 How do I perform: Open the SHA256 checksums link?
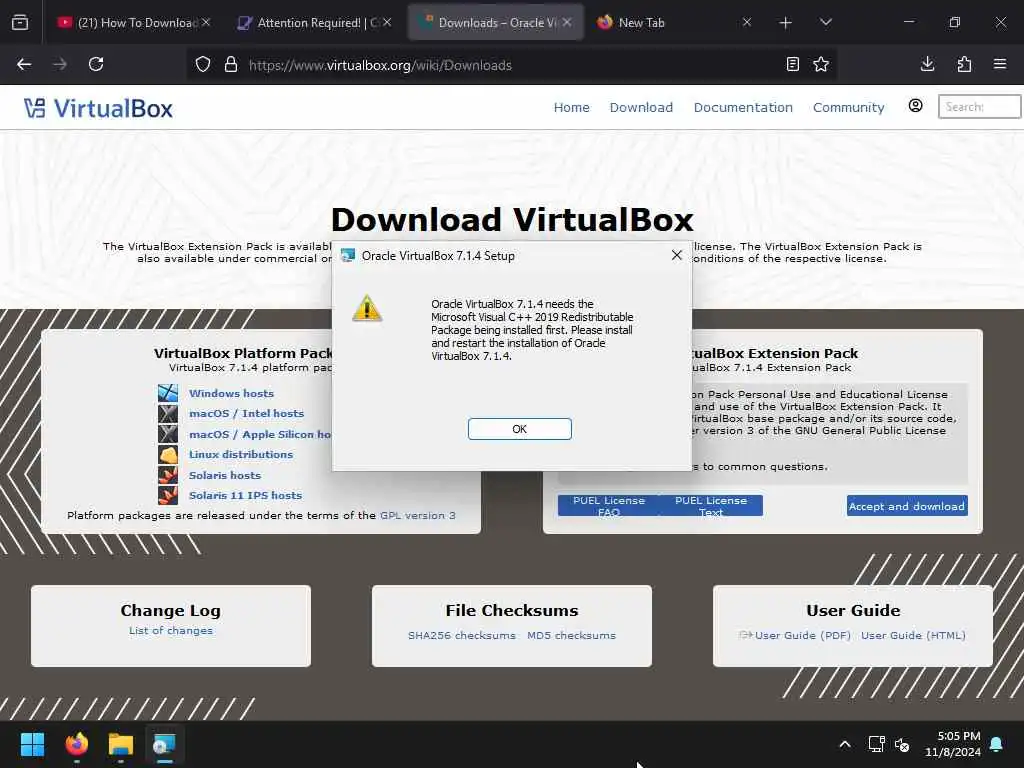(462, 635)
